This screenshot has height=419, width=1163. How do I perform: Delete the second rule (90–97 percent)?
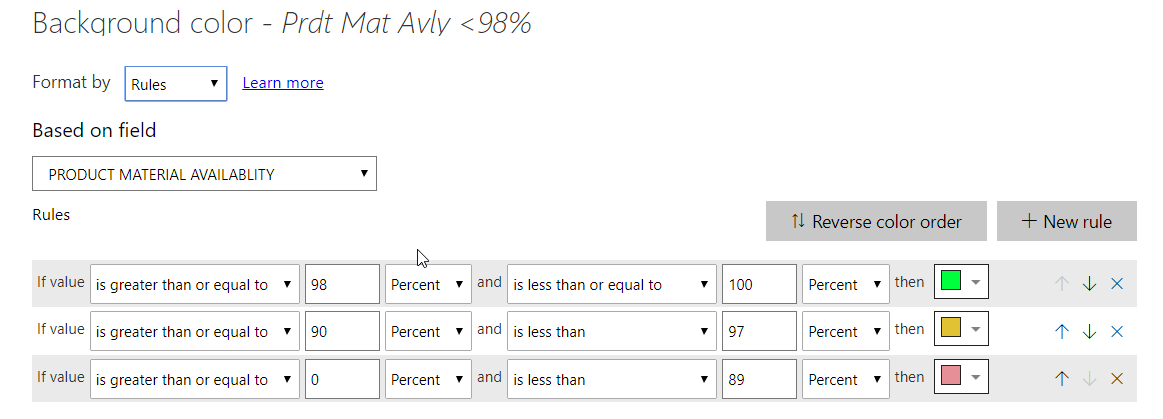(1117, 331)
